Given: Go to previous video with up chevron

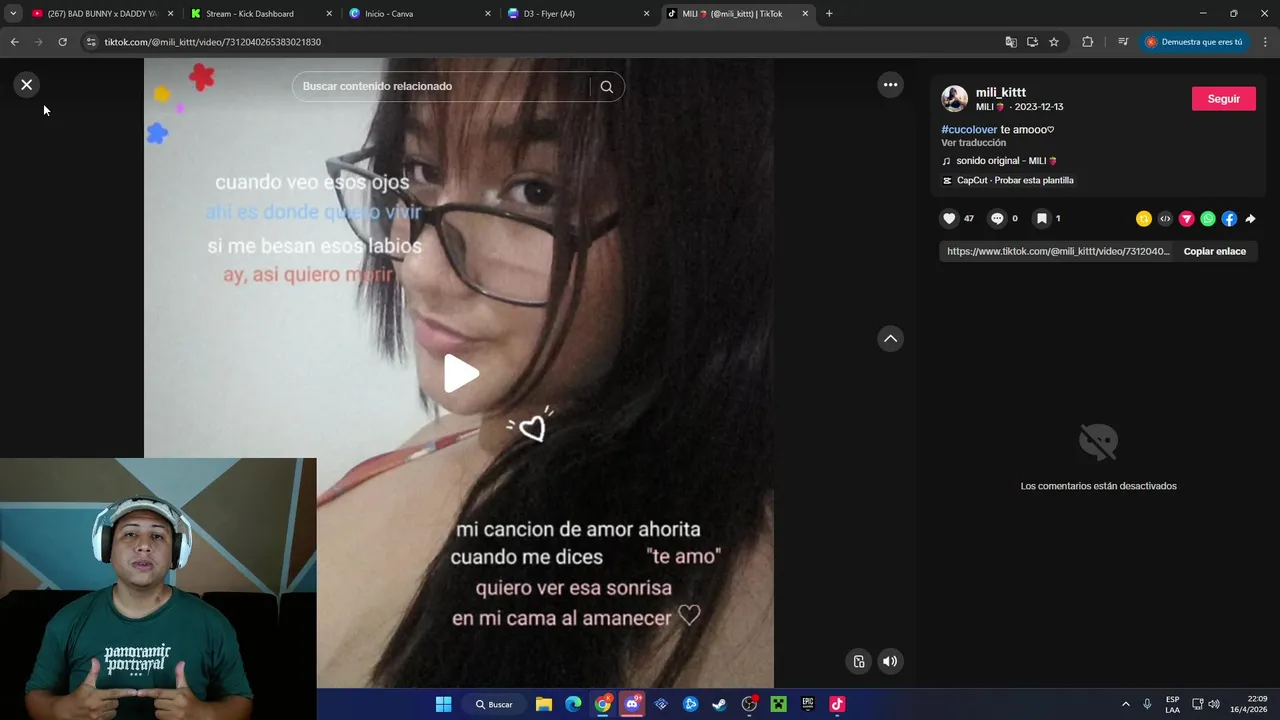Looking at the screenshot, I should coord(890,339).
